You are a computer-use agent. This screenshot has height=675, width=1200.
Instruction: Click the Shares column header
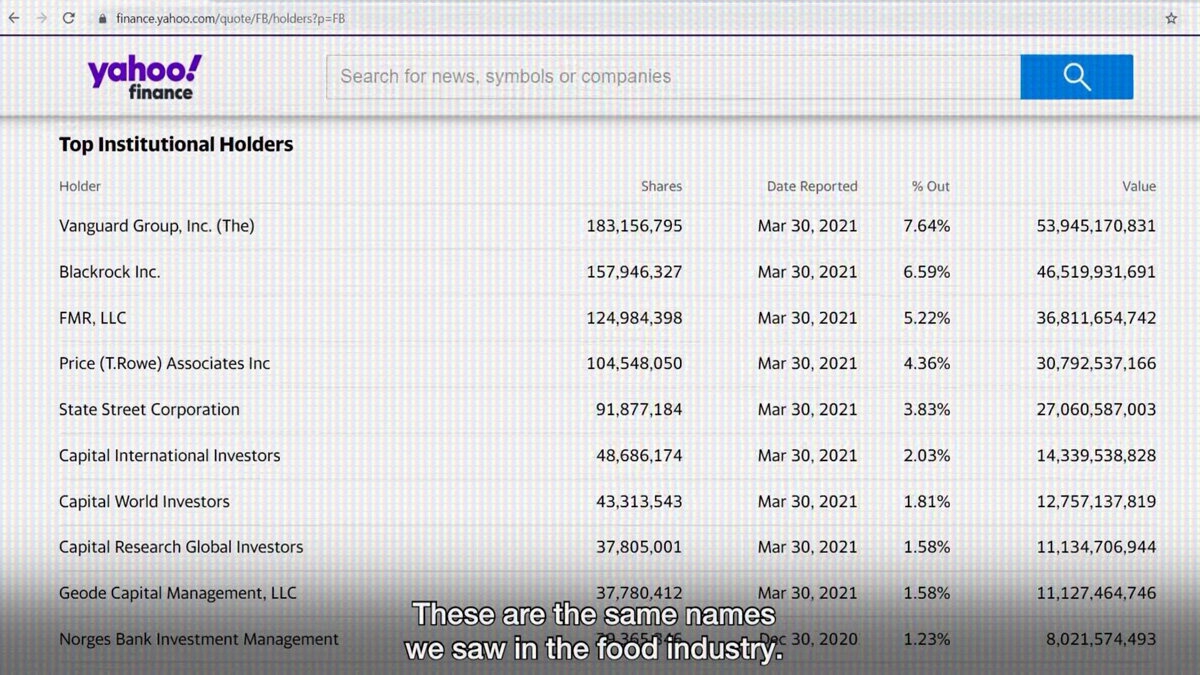point(661,186)
